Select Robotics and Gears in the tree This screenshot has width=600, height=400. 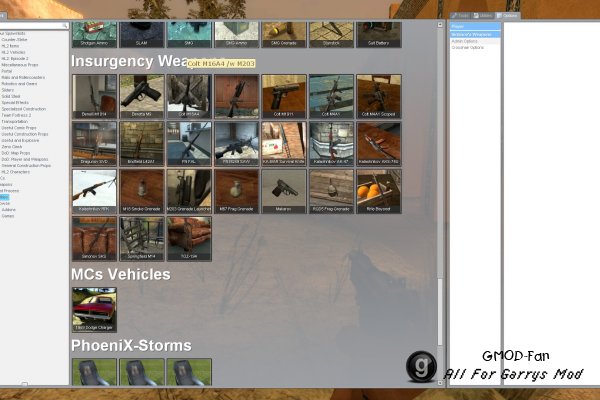(x=19, y=83)
